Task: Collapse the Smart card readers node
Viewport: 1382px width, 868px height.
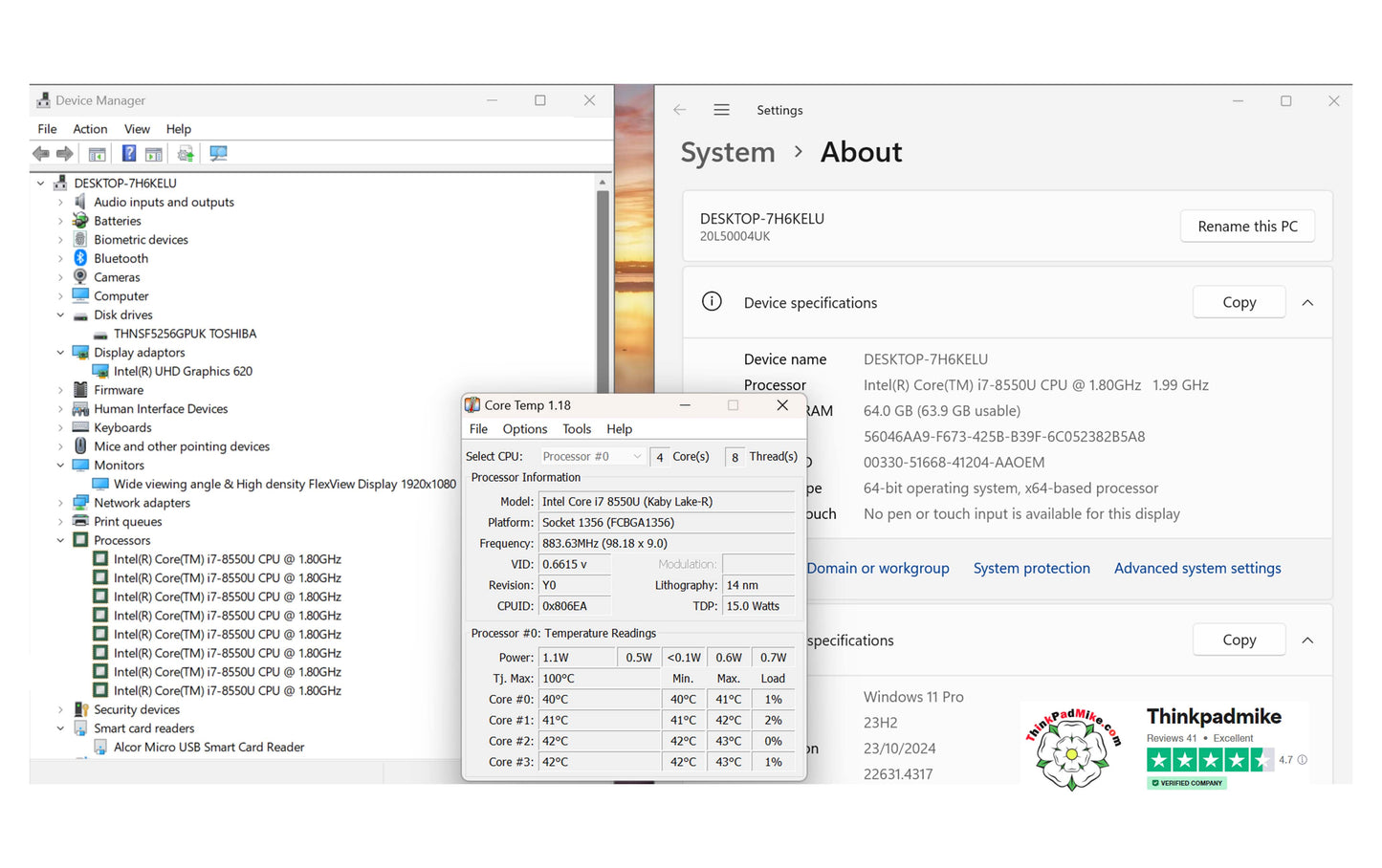Action: pos(60,728)
